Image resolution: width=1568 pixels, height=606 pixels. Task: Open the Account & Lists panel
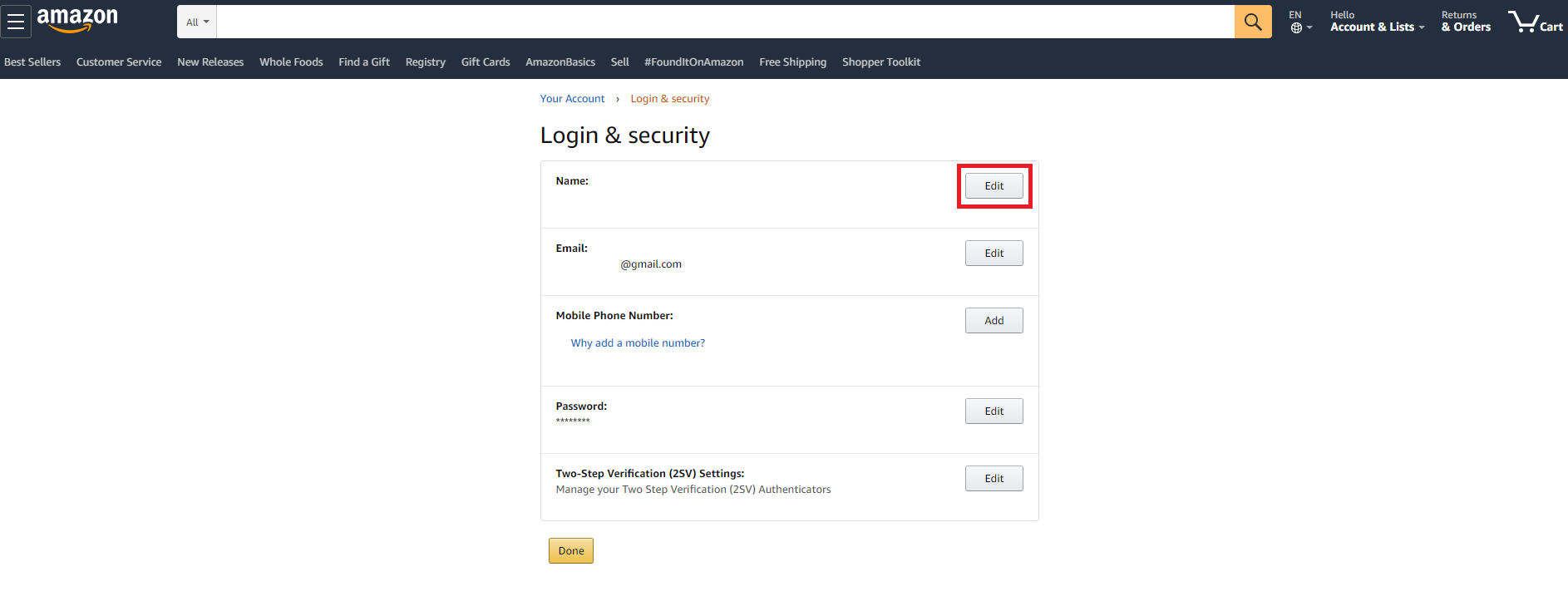1371,27
